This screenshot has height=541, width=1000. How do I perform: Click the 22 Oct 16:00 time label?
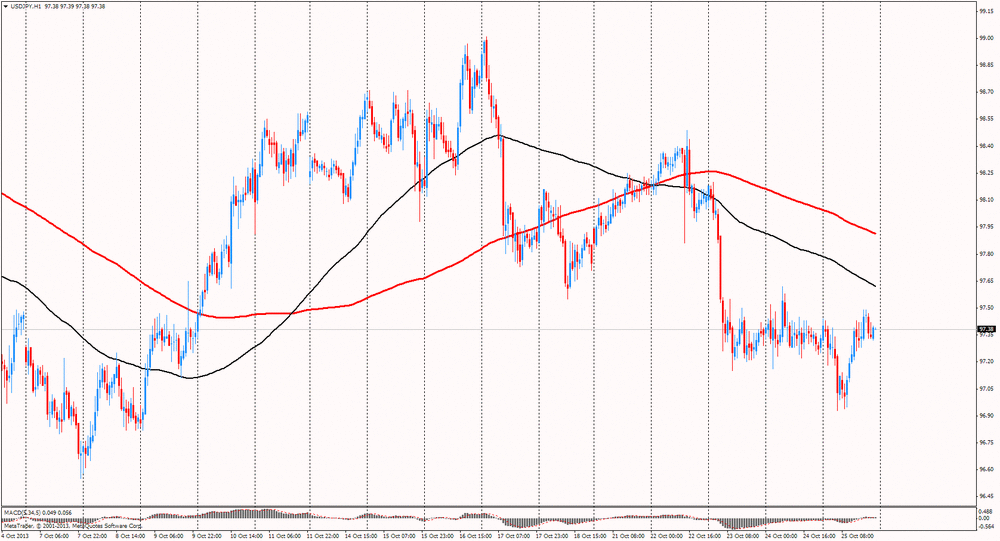(705, 537)
